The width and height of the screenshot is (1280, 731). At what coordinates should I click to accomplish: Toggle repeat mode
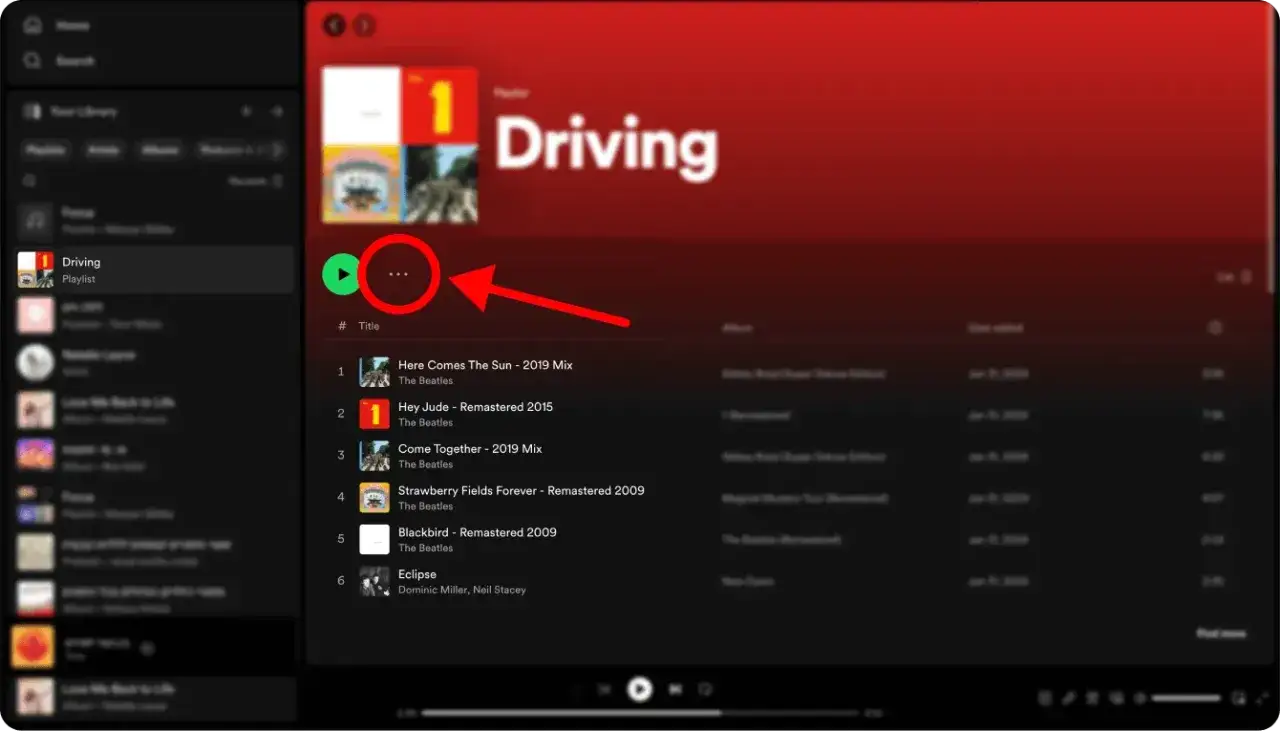703,689
